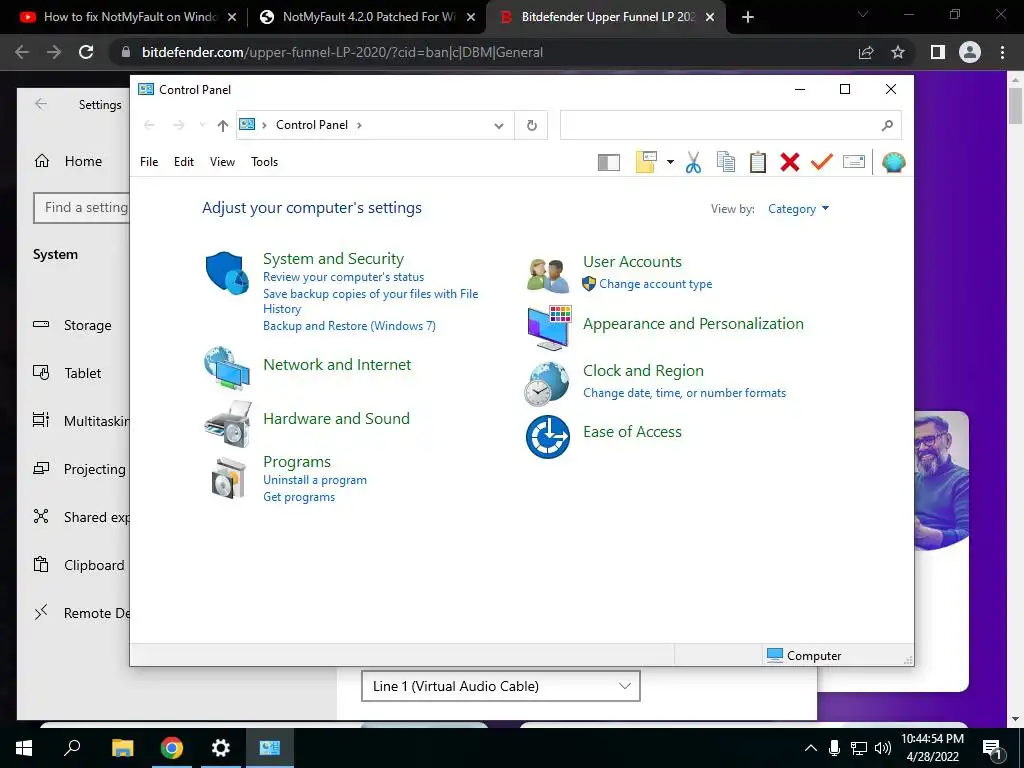Click the orange checkmark Properties icon
This screenshot has height=768, width=1024.
point(822,161)
